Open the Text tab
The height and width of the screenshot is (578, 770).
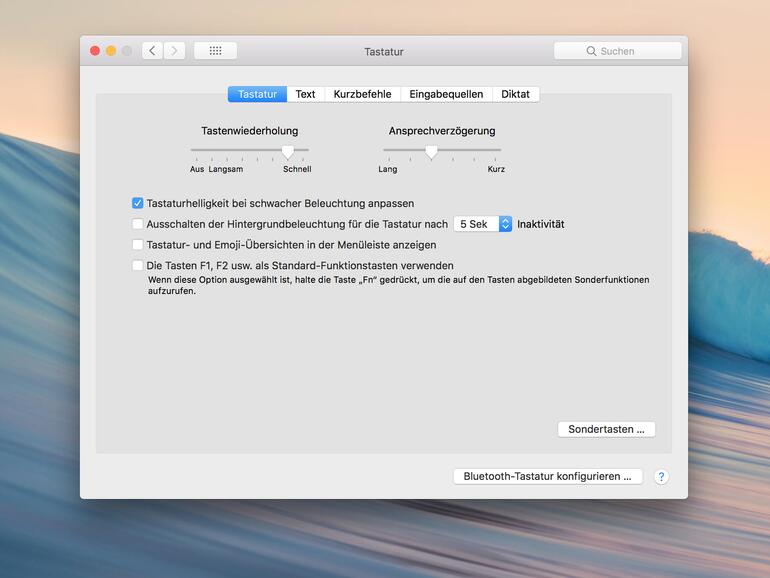tap(305, 94)
